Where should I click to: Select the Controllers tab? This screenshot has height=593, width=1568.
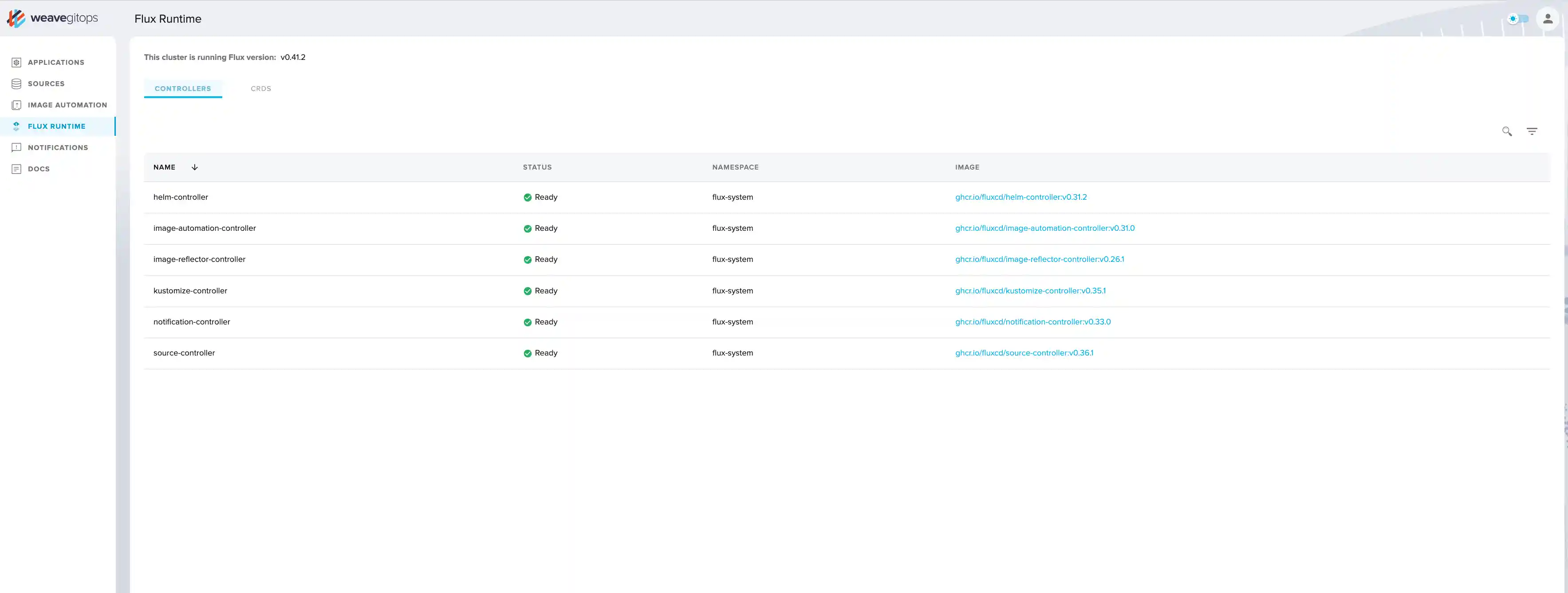coord(183,88)
